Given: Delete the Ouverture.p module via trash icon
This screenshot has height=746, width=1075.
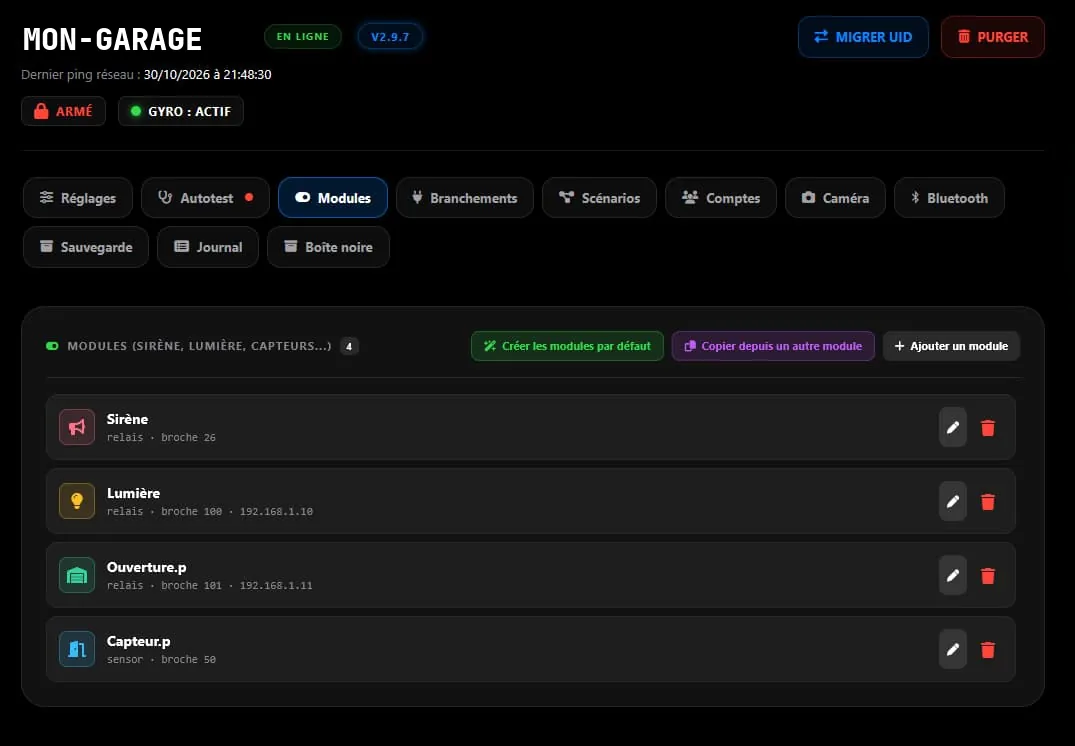Looking at the screenshot, I should pos(987,576).
